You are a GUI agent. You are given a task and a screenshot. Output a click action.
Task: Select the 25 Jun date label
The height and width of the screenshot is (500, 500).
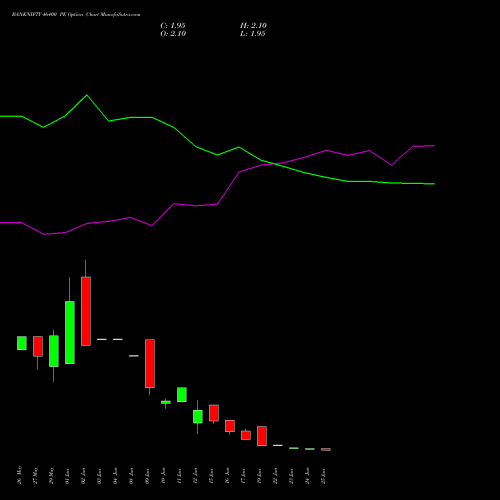323,476
